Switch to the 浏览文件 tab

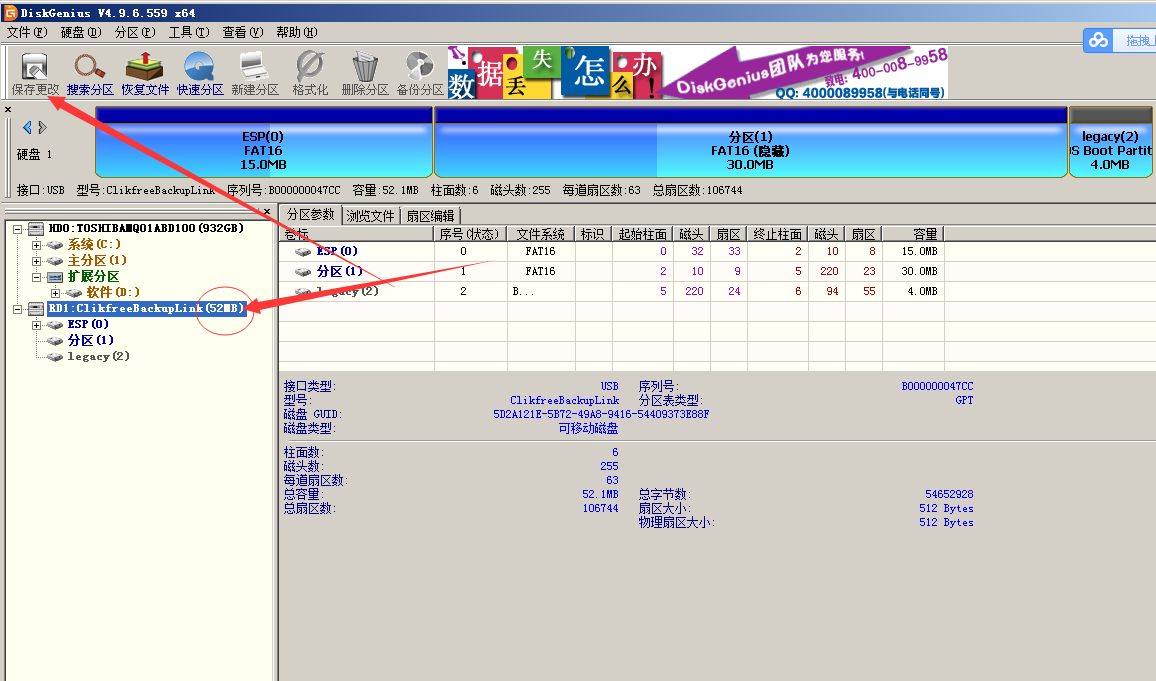(x=371, y=216)
